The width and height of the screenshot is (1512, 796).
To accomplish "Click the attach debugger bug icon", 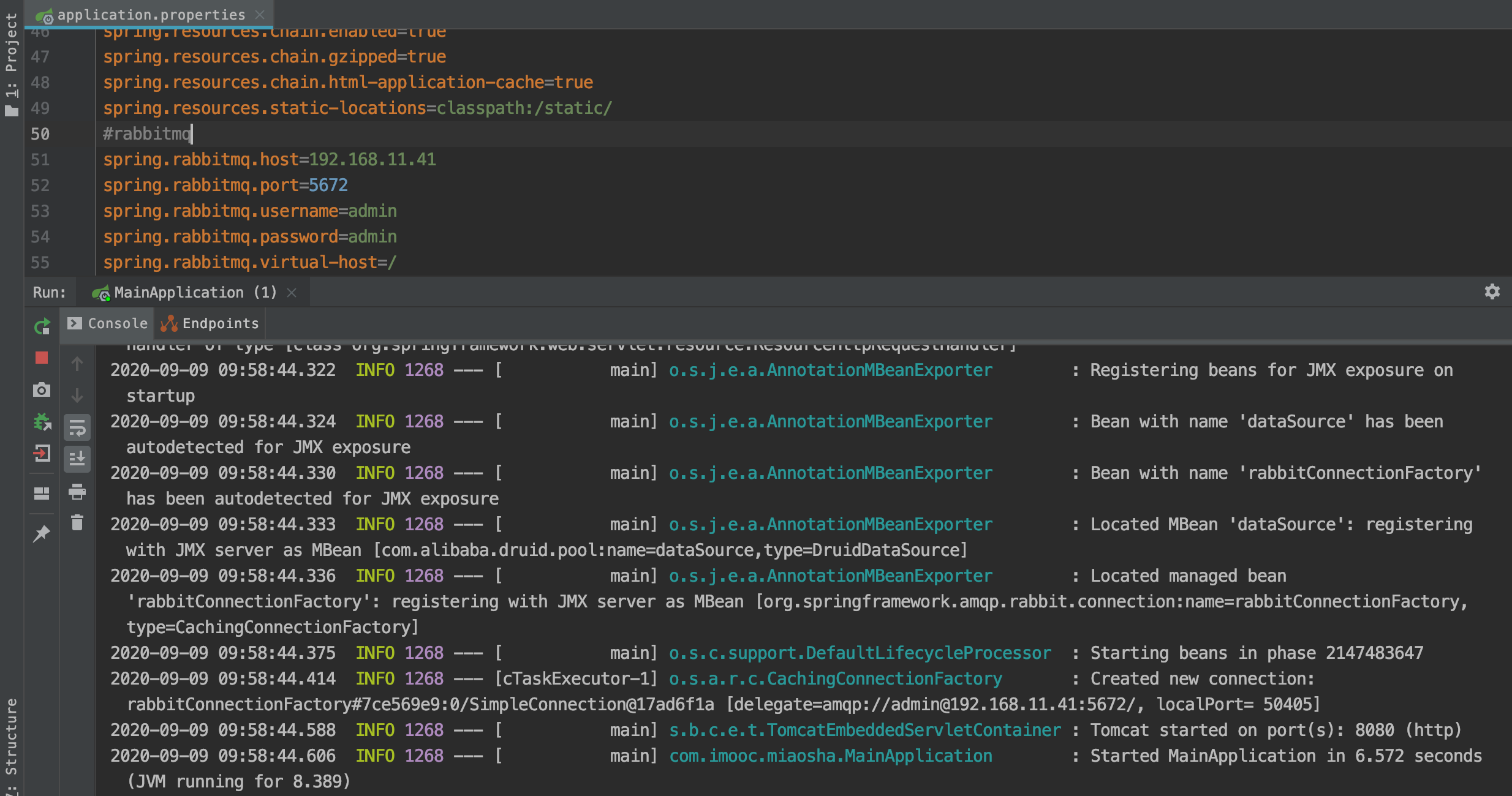I will [42, 422].
